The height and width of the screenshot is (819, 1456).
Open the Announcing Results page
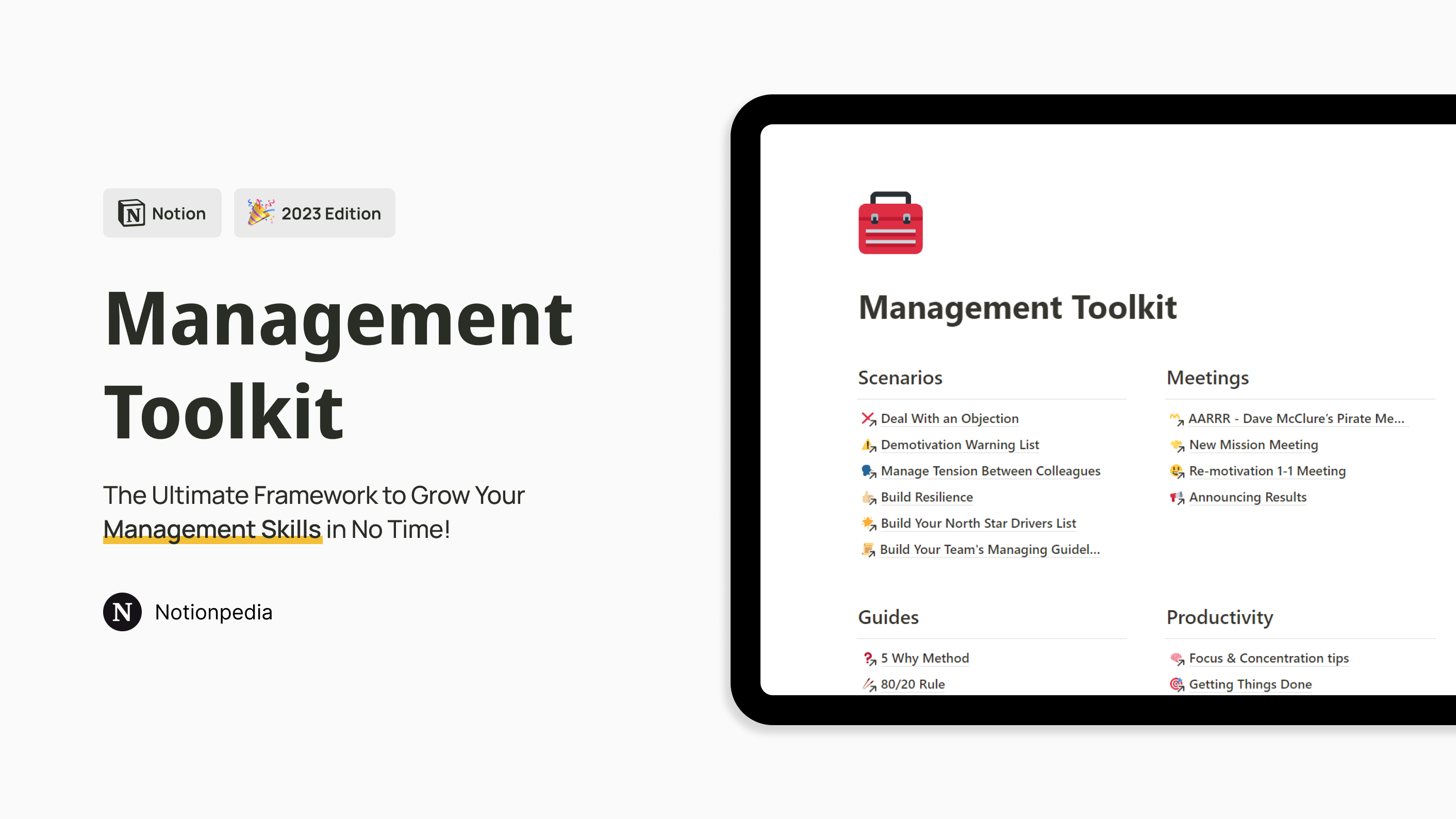pos(1247,497)
